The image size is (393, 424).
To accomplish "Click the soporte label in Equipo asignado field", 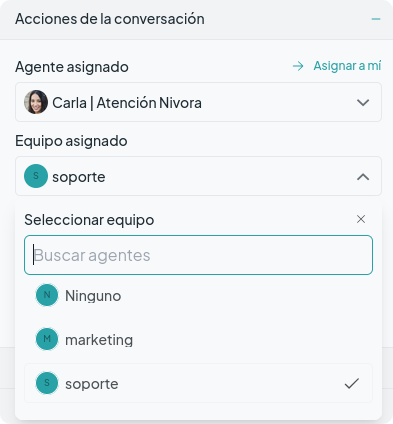I will [79, 177].
